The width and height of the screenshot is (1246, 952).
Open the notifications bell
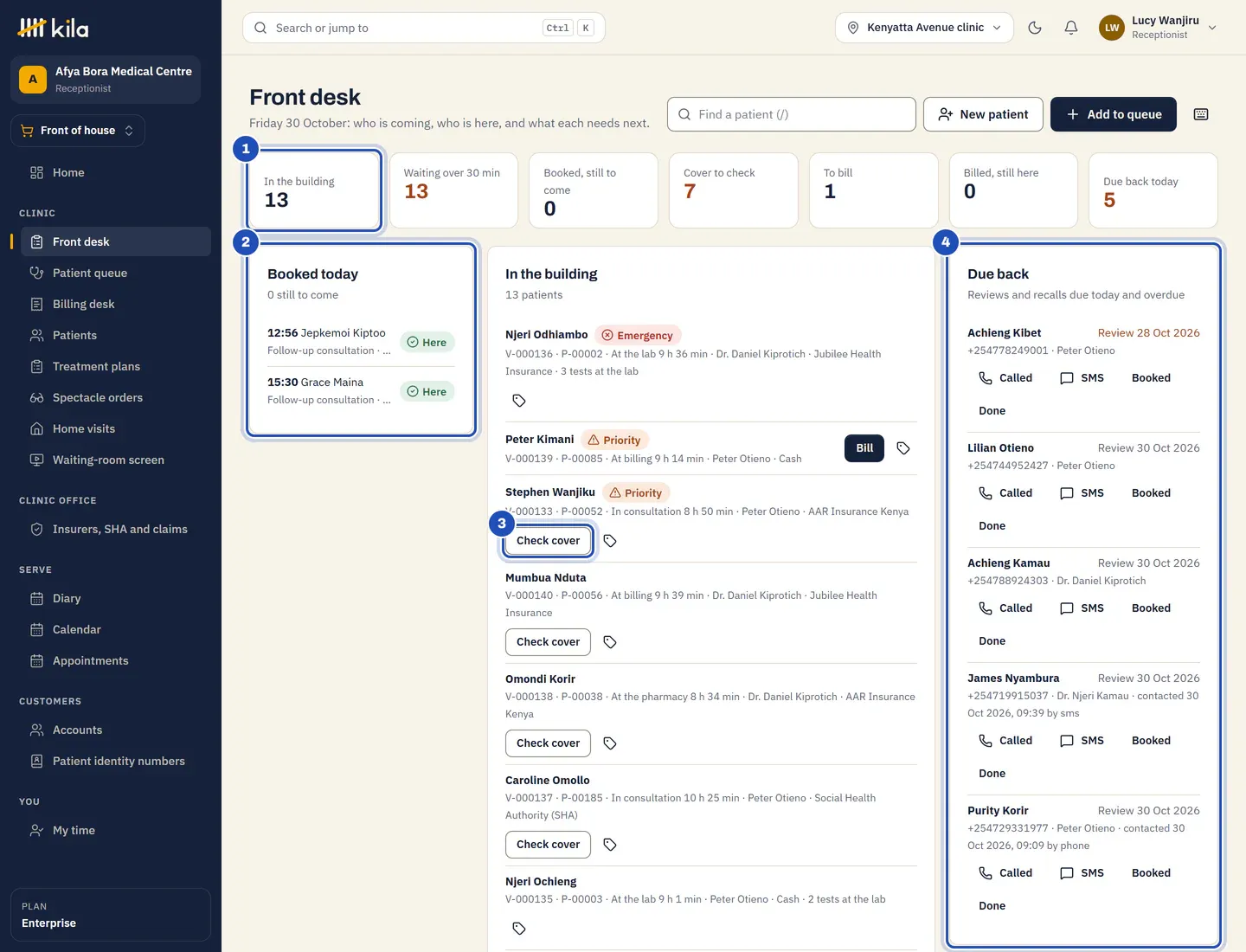[x=1070, y=28]
